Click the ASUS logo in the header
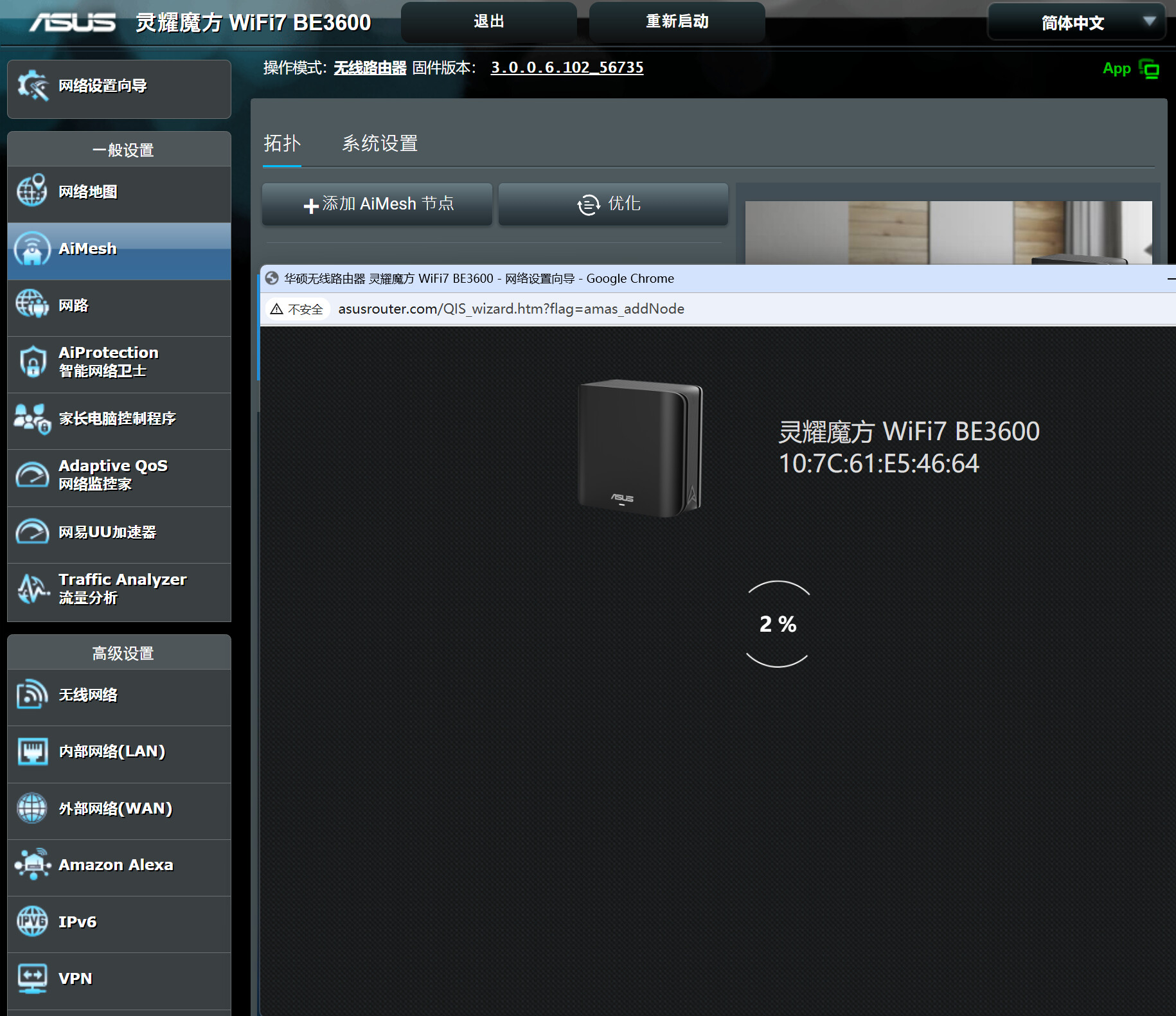Image resolution: width=1176 pixels, height=1016 pixels. pos(73,22)
